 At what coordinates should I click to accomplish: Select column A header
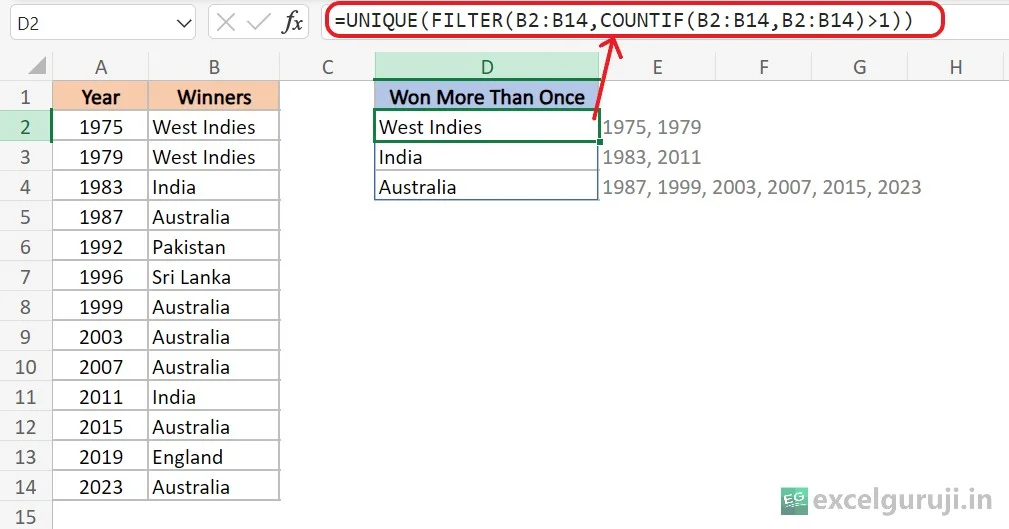click(x=100, y=66)
